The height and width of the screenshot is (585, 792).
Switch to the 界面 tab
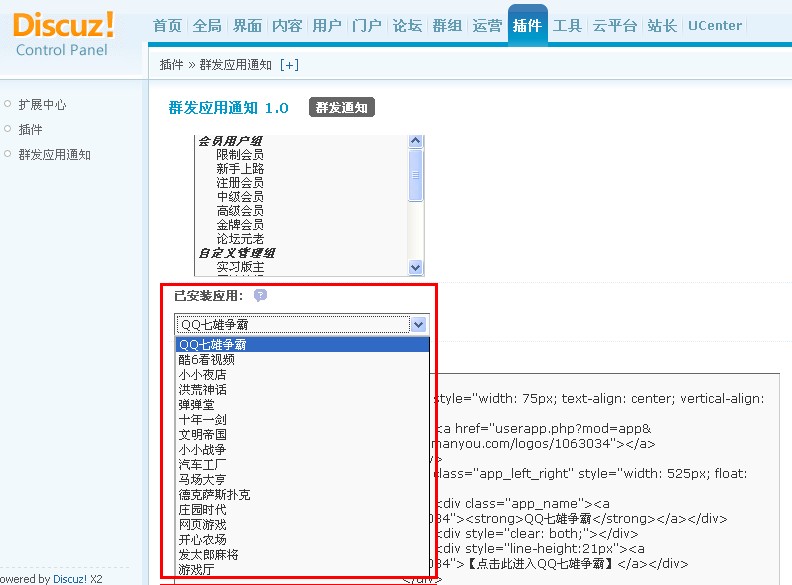click(247, 26)
